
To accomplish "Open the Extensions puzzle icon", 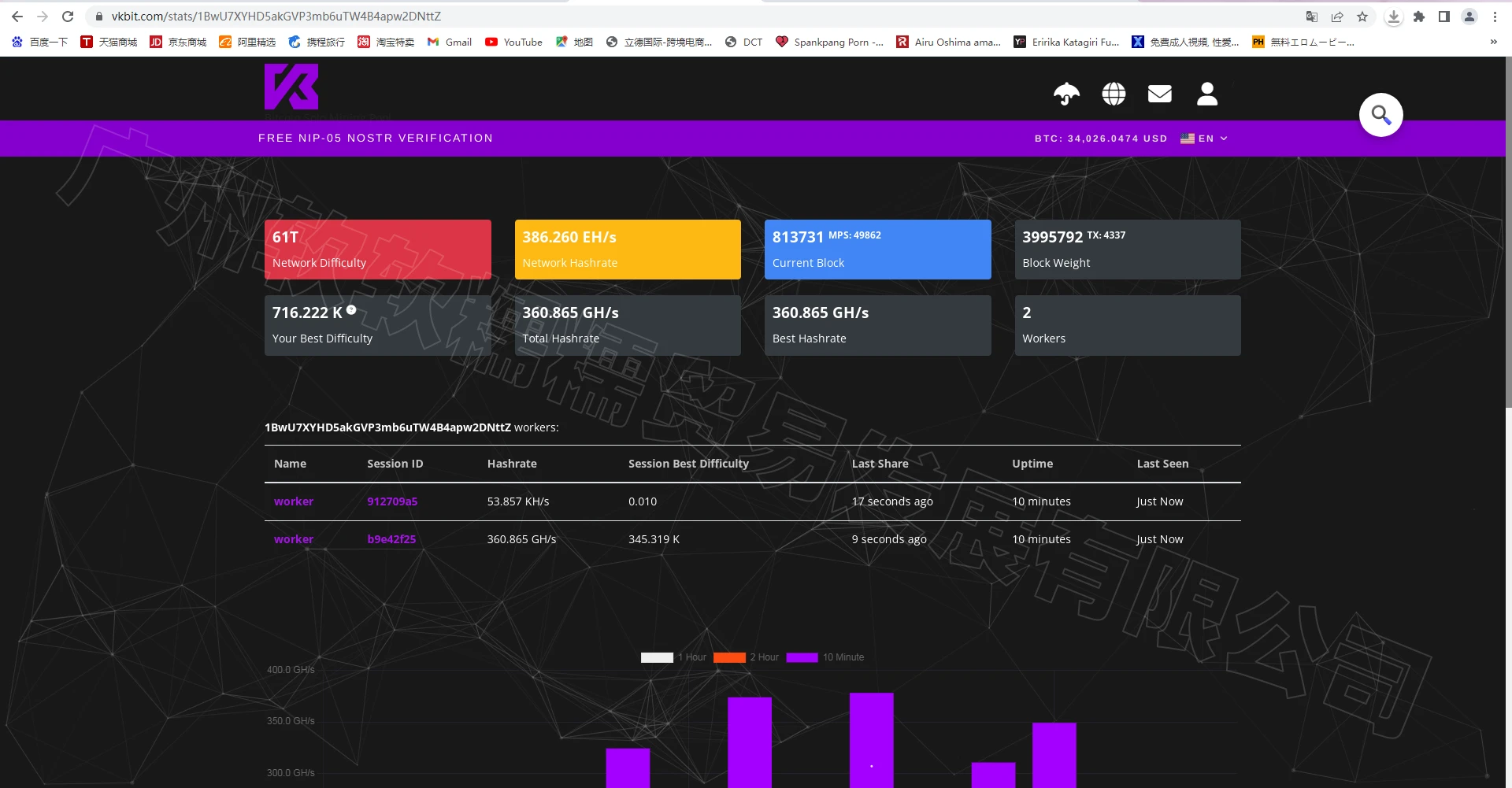I will (x=1419, y=17).
